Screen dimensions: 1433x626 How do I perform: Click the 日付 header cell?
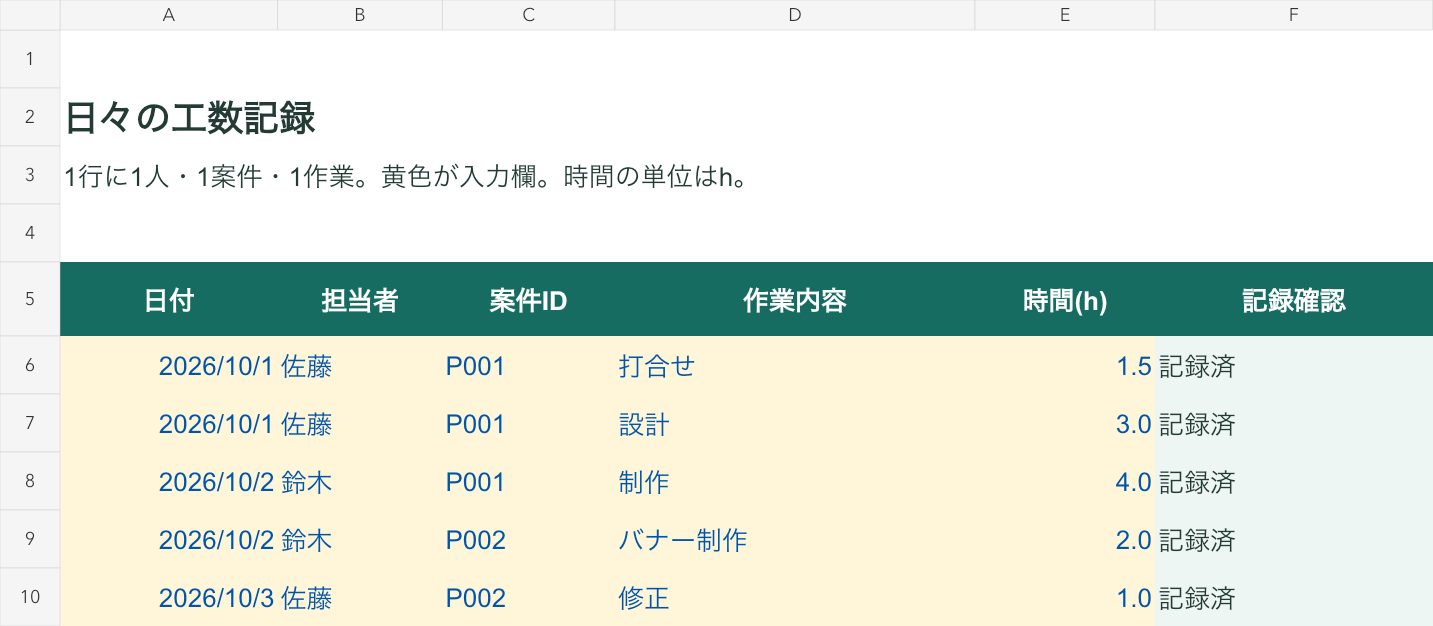(169, 299)
